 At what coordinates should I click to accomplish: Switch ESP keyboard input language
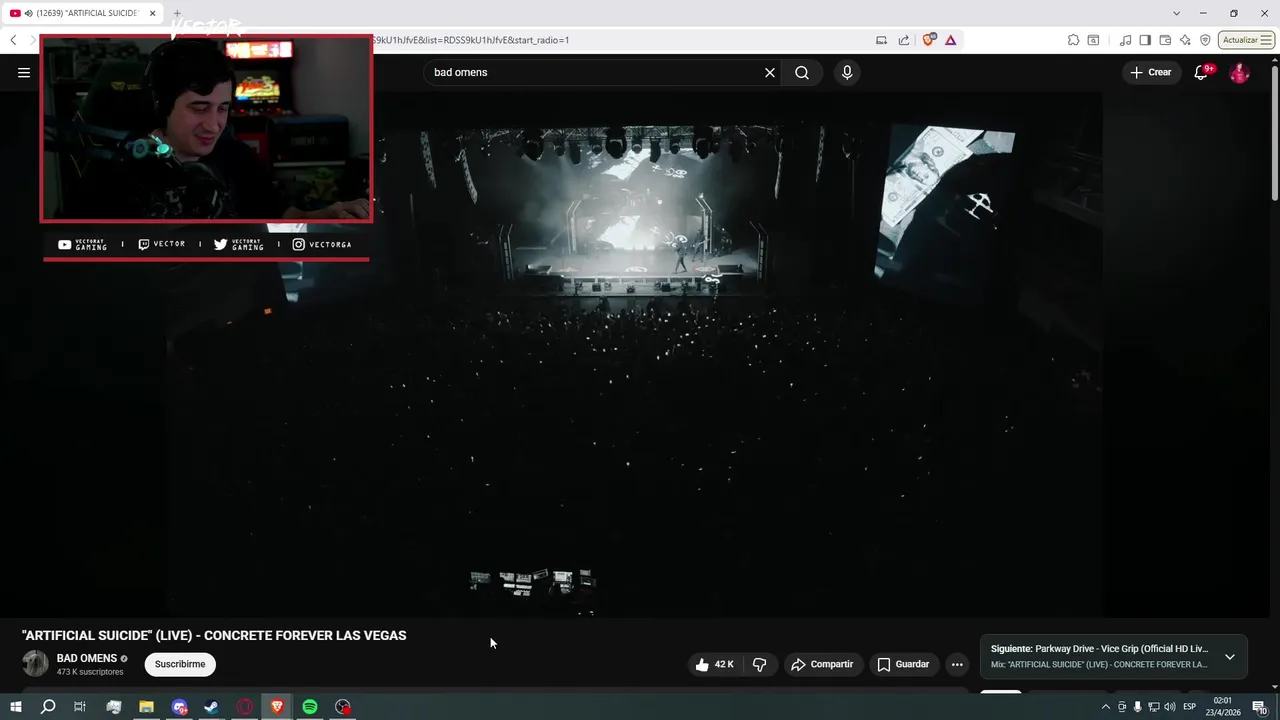[x=1190, y=707]
